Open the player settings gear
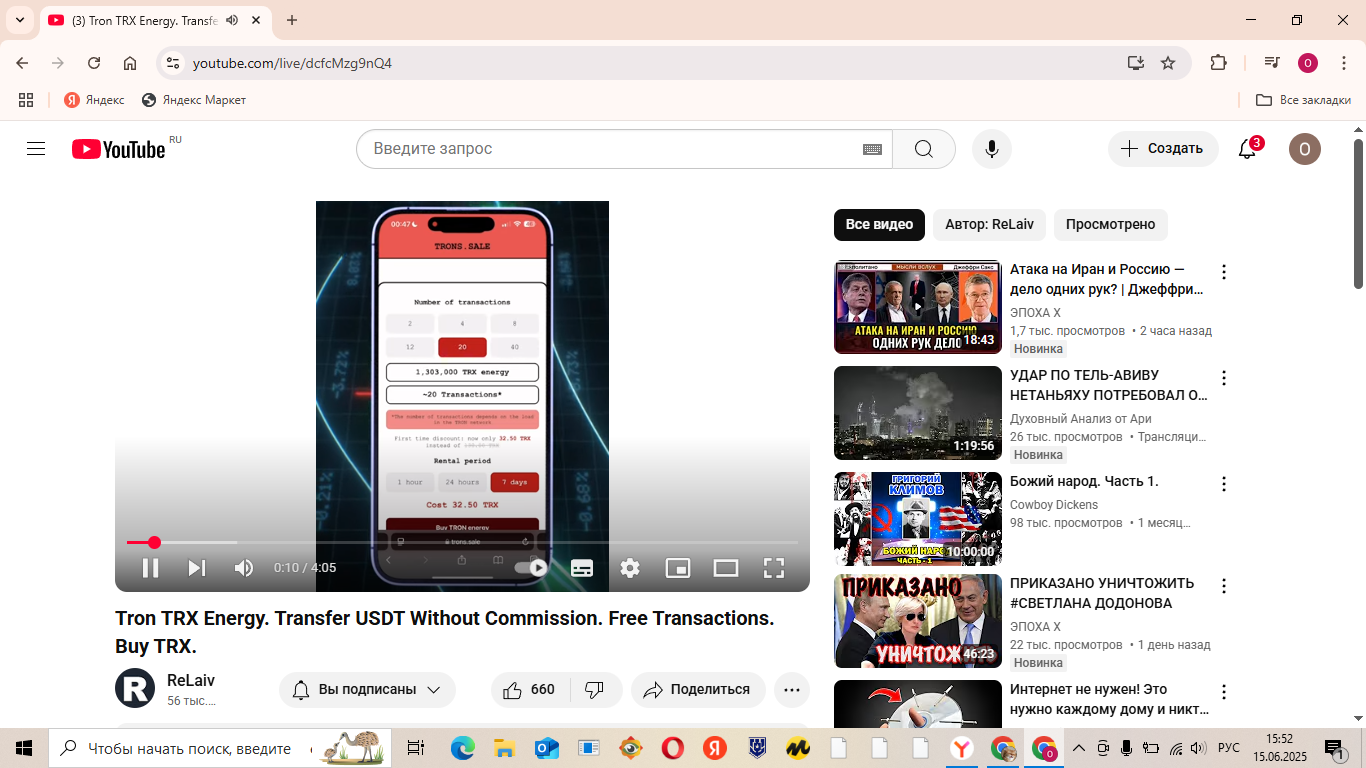 [630, 568]
